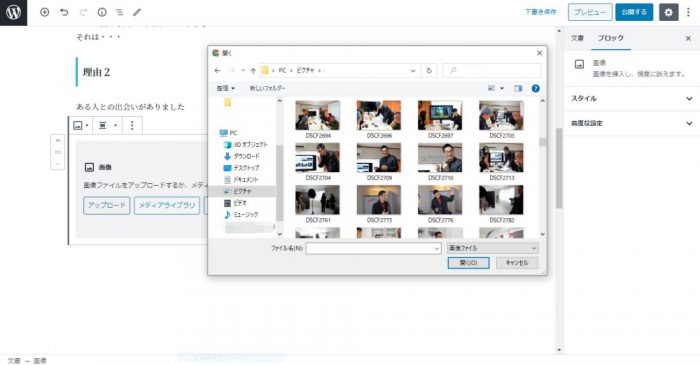
Task: Toggle the preview pane
Action: (518, 88)
